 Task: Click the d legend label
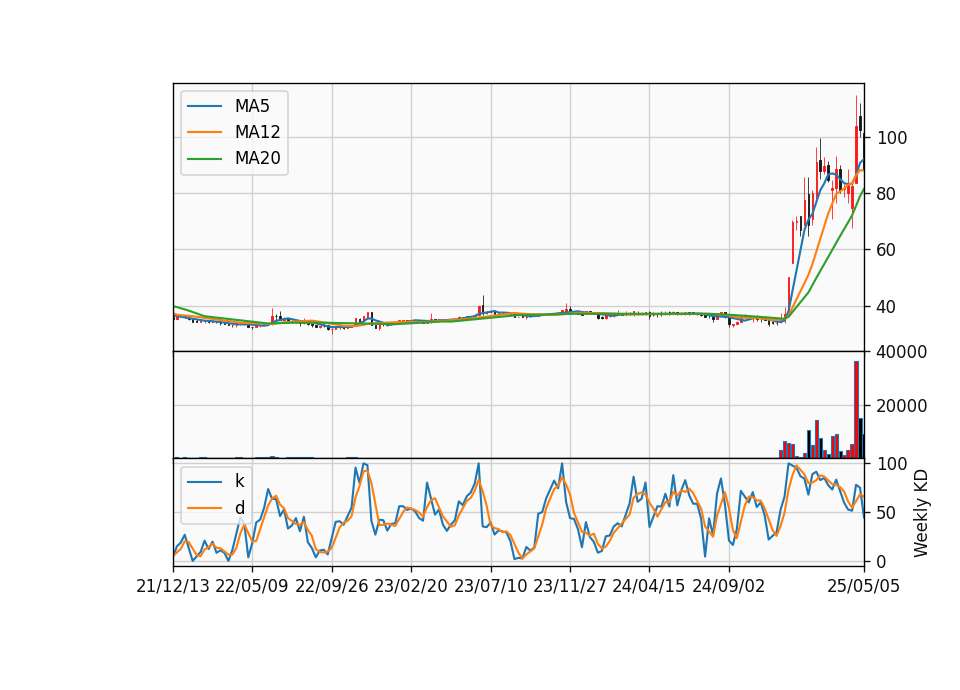(239, 508)
